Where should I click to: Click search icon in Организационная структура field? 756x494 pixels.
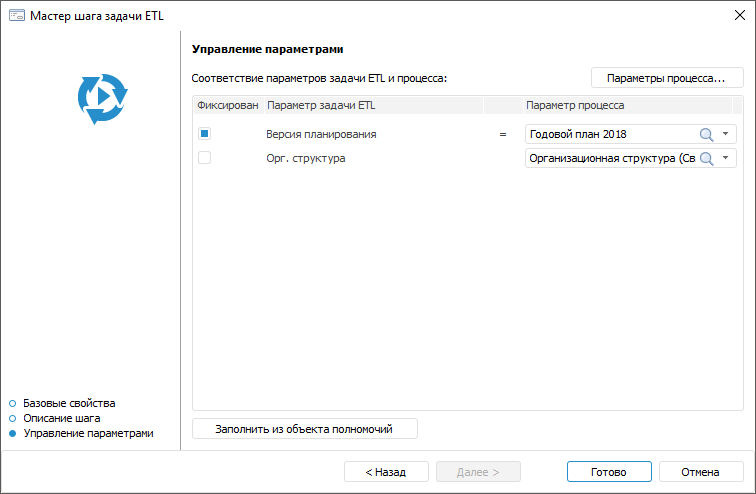[706, 158]
